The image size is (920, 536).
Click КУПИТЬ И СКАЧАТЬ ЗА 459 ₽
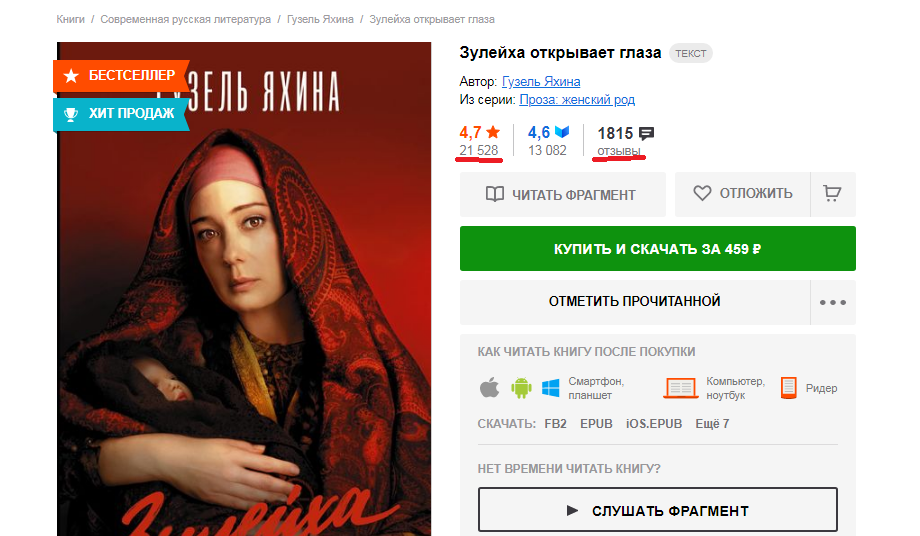click(658, 249)
